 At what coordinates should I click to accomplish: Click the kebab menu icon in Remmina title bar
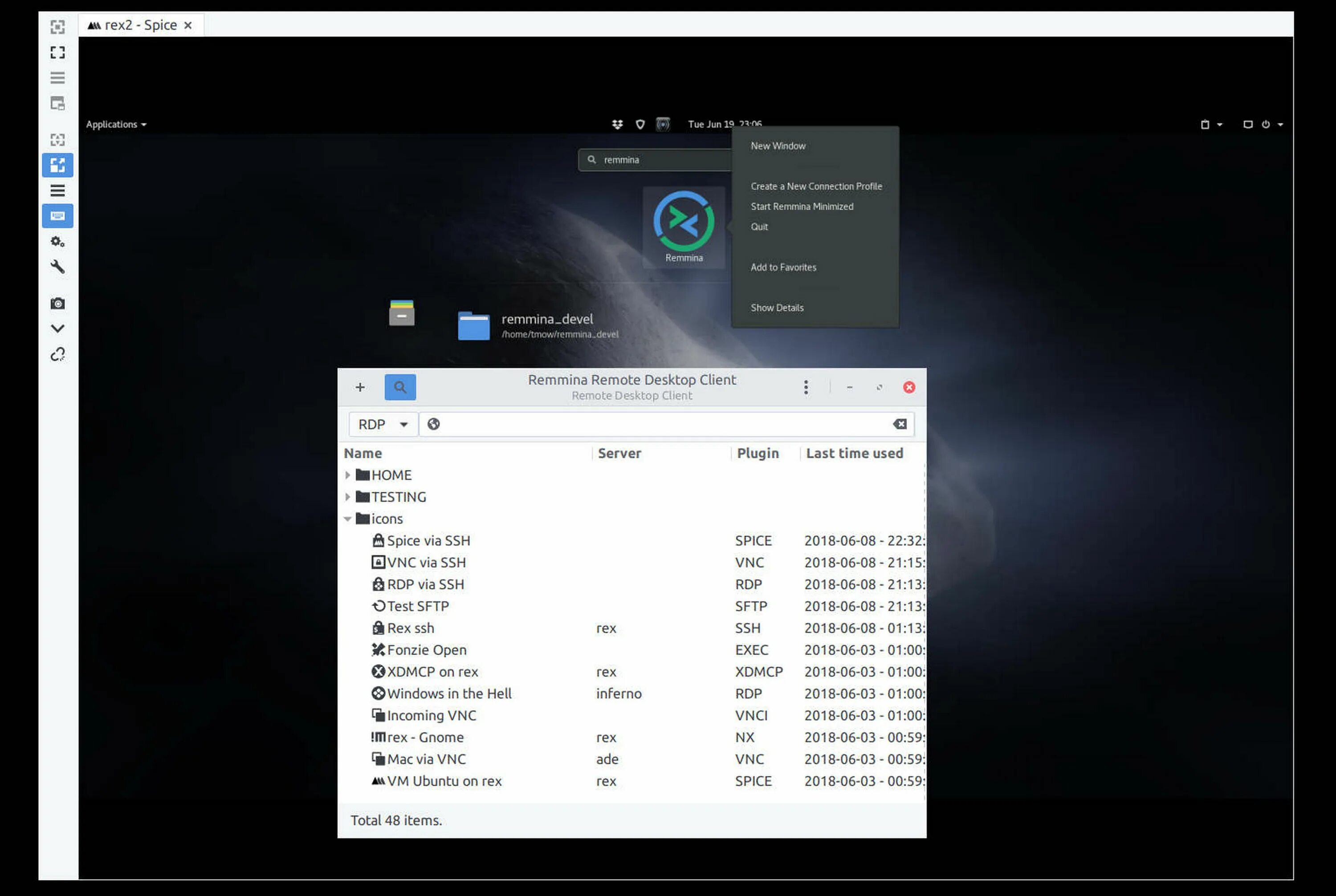coord(805,387)
